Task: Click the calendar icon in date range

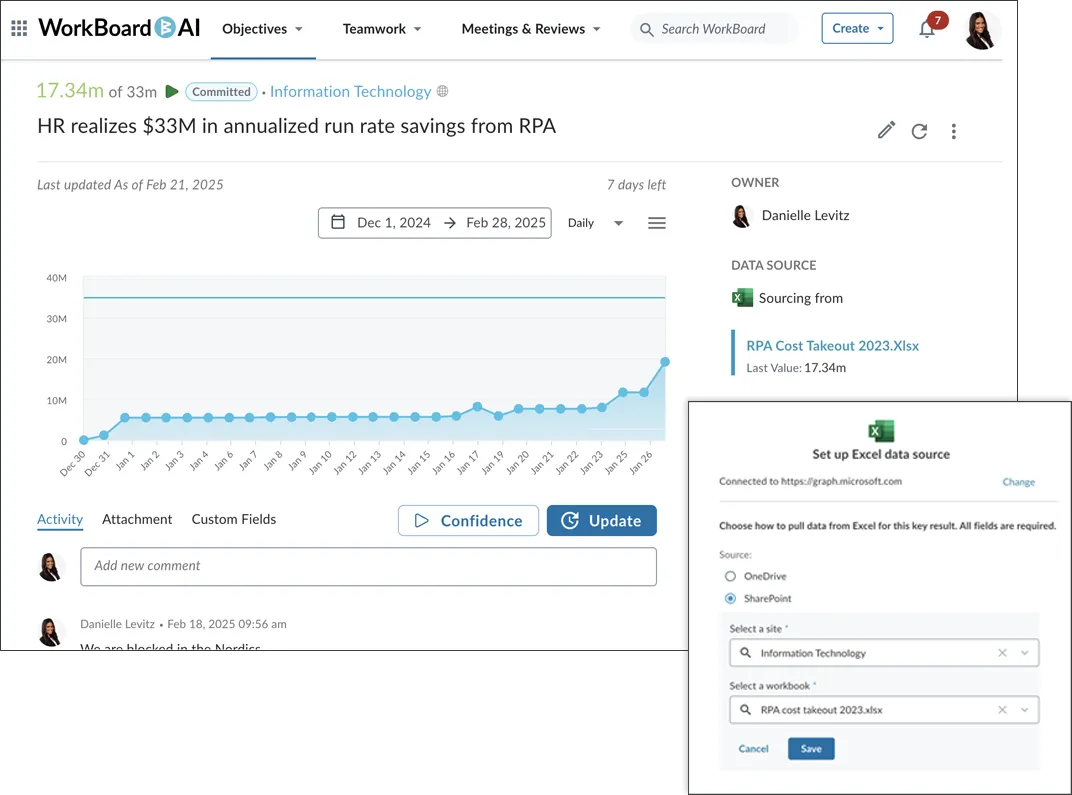Action: [x=338, y=223]
